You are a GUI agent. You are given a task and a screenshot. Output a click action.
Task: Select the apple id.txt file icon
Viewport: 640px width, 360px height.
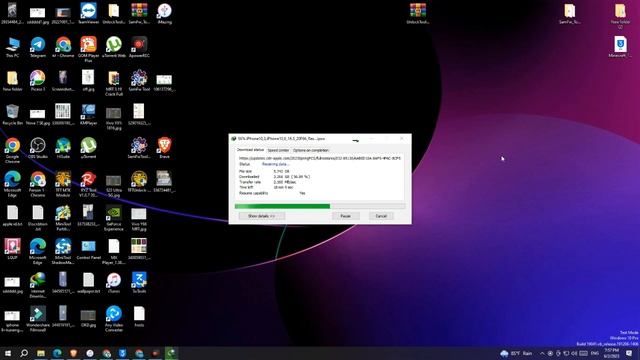12,216
